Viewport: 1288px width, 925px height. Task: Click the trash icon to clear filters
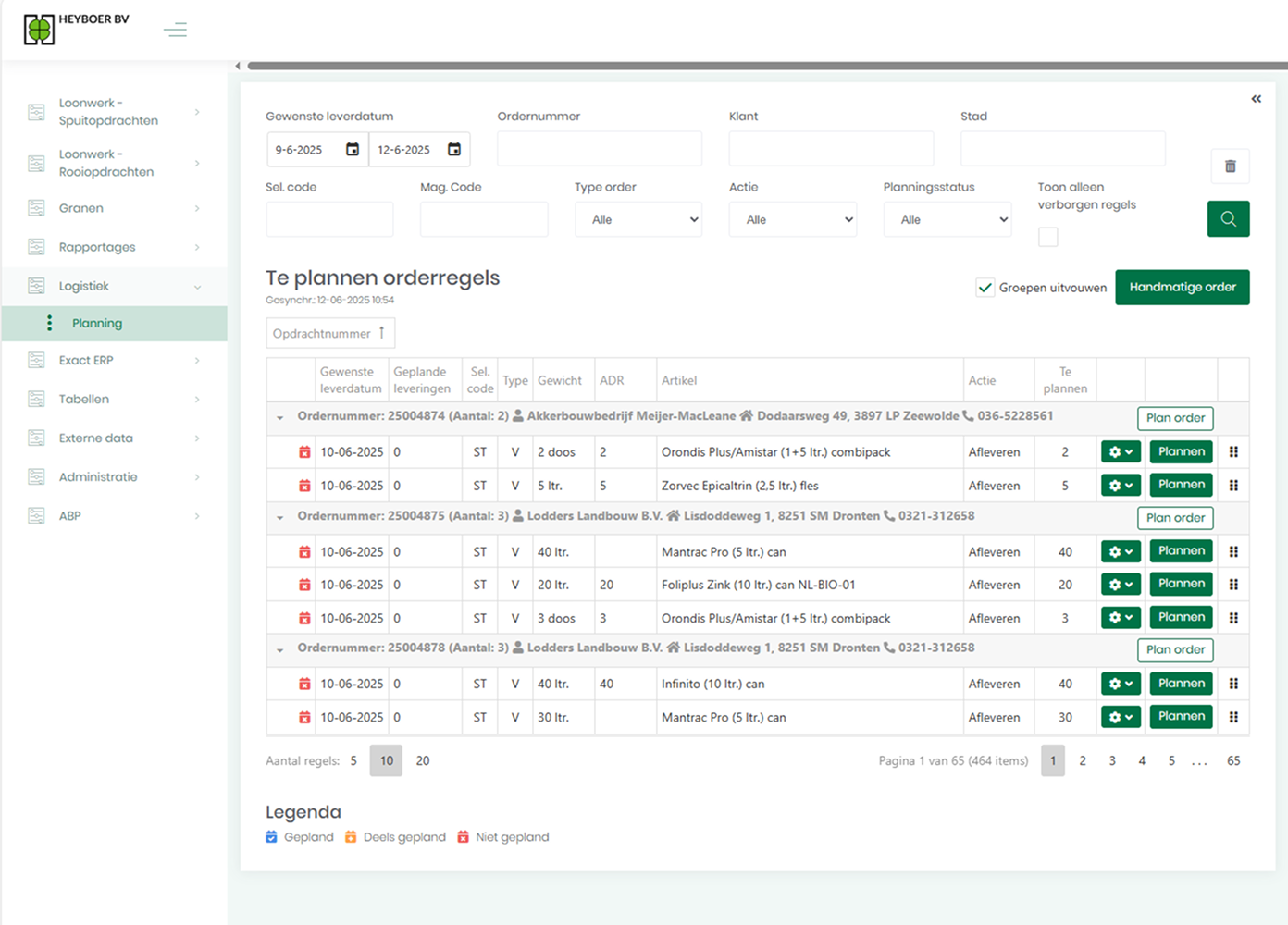click(1230, 166)
